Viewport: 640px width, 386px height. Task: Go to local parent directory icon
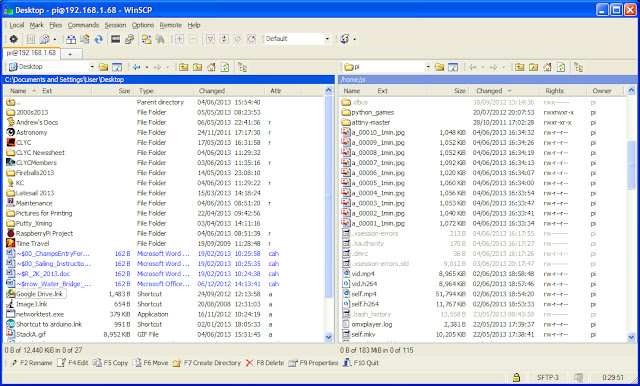point(184,67)
